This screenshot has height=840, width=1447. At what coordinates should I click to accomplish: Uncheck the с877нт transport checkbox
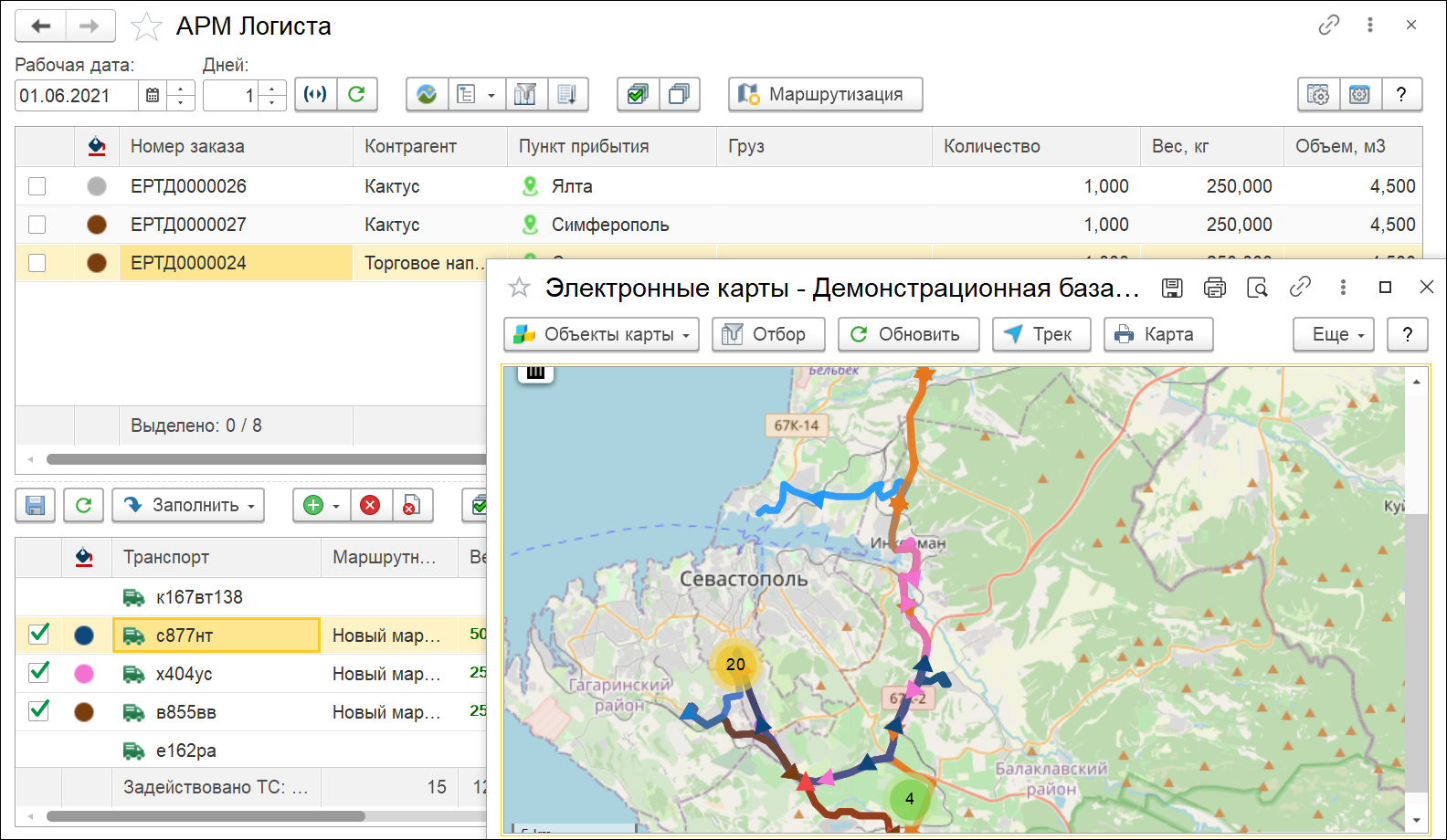[x=38, y=635]
